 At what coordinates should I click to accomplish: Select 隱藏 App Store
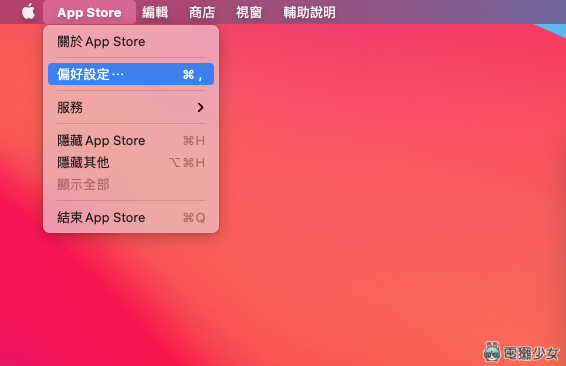(131, 140)
